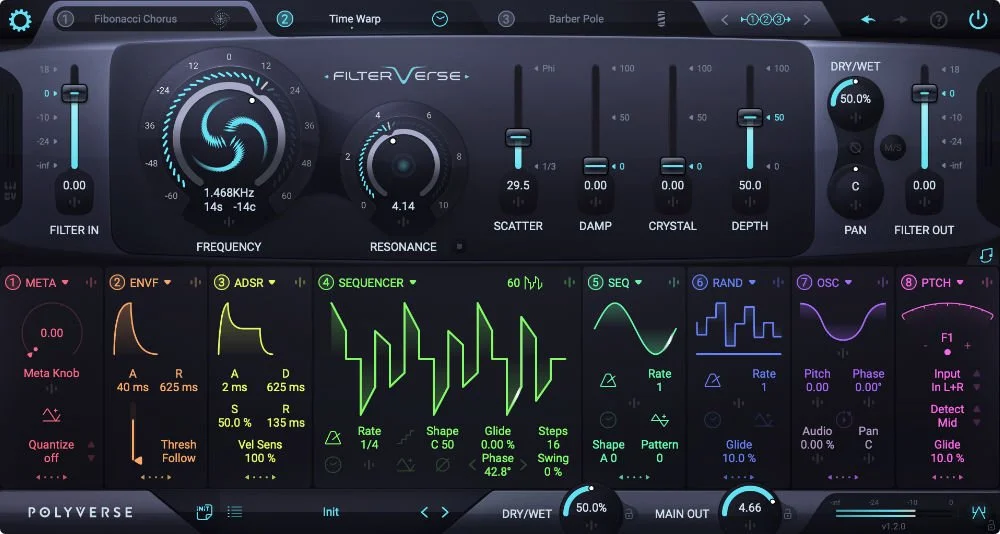Image resolution: width=1000 pixels, height=534 pixels.
Task: Toggle the Dry/Wet lock icon
Action: (x=628, y=513)
